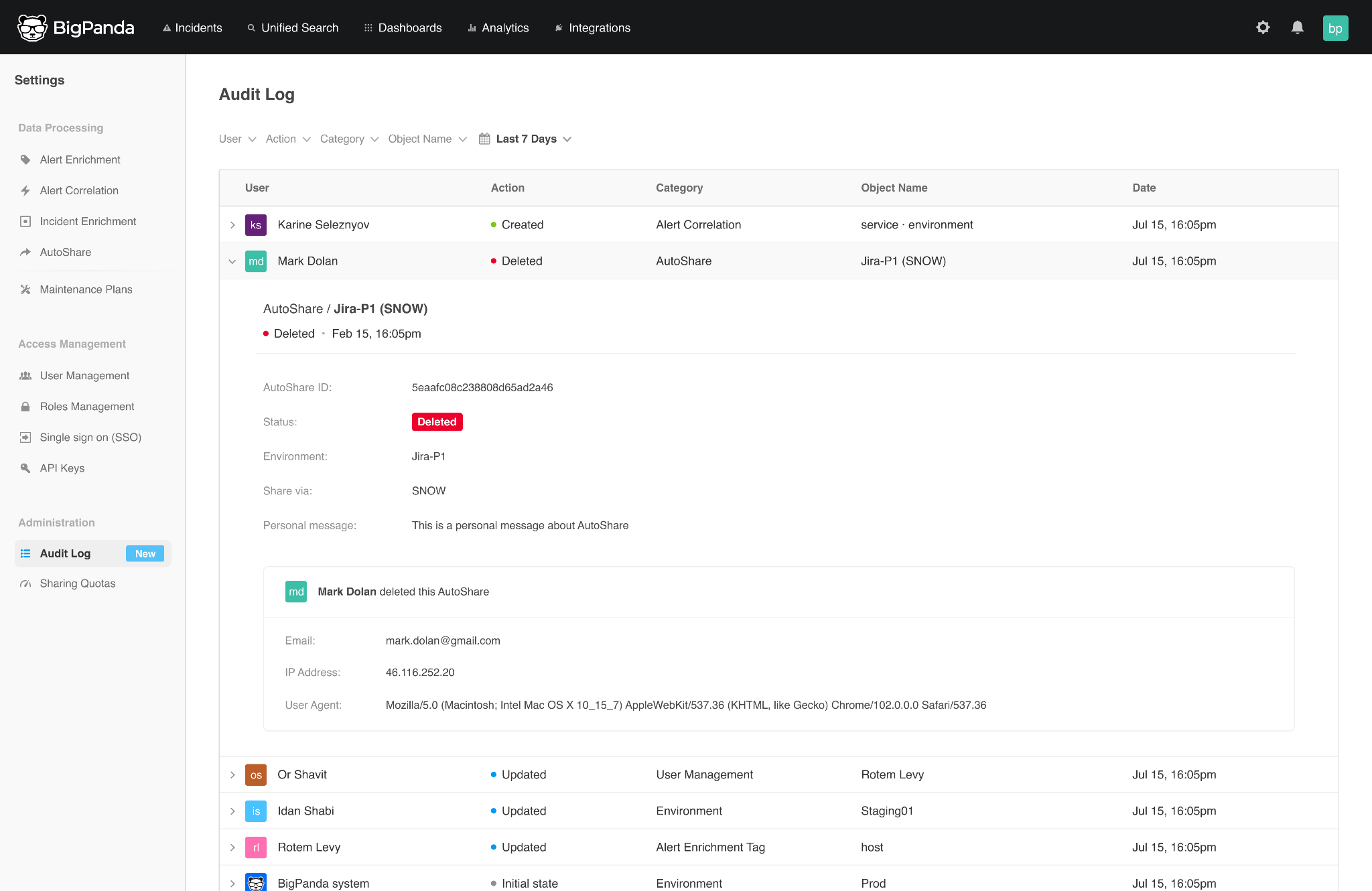Viewport: 1372px width, 891px height.
Task: Click the Roles Management lock icon
Action: pos(25,407)
